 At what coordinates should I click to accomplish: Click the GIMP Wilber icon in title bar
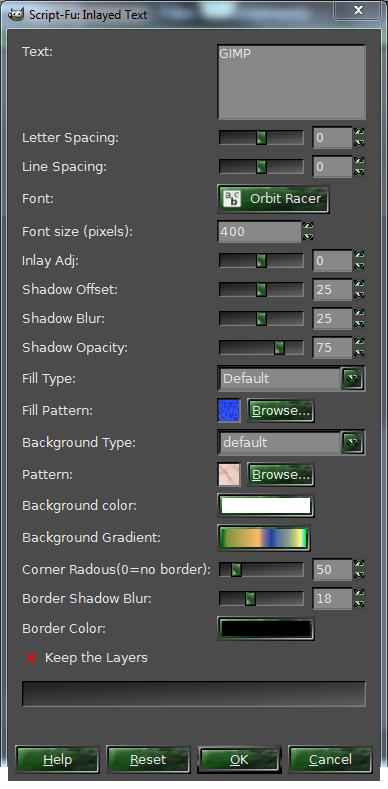click(16, 14)
